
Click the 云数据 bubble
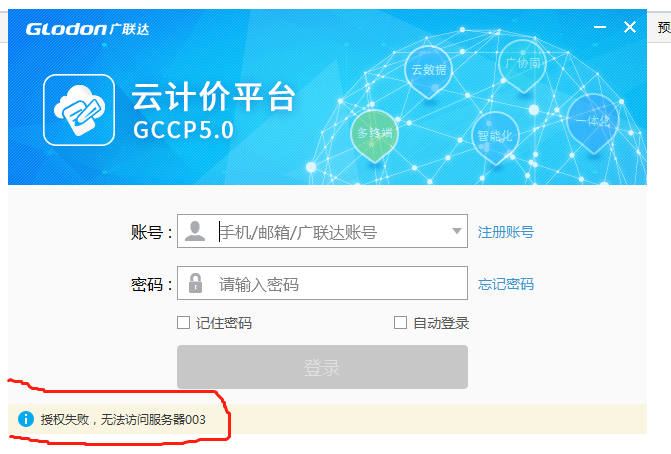(x=428, y=71)
